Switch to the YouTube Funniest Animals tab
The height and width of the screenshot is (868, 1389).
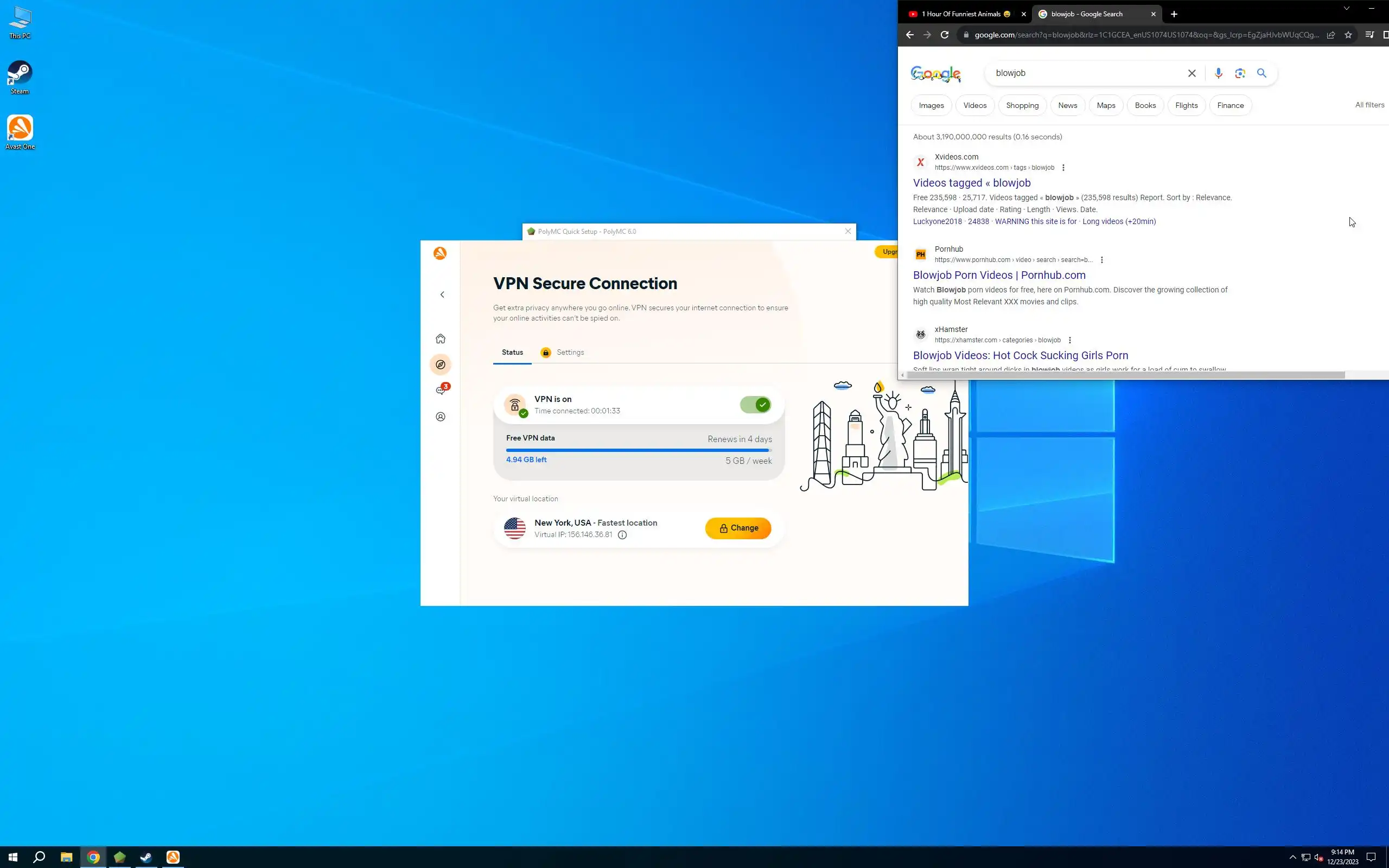tap(964, 14)
